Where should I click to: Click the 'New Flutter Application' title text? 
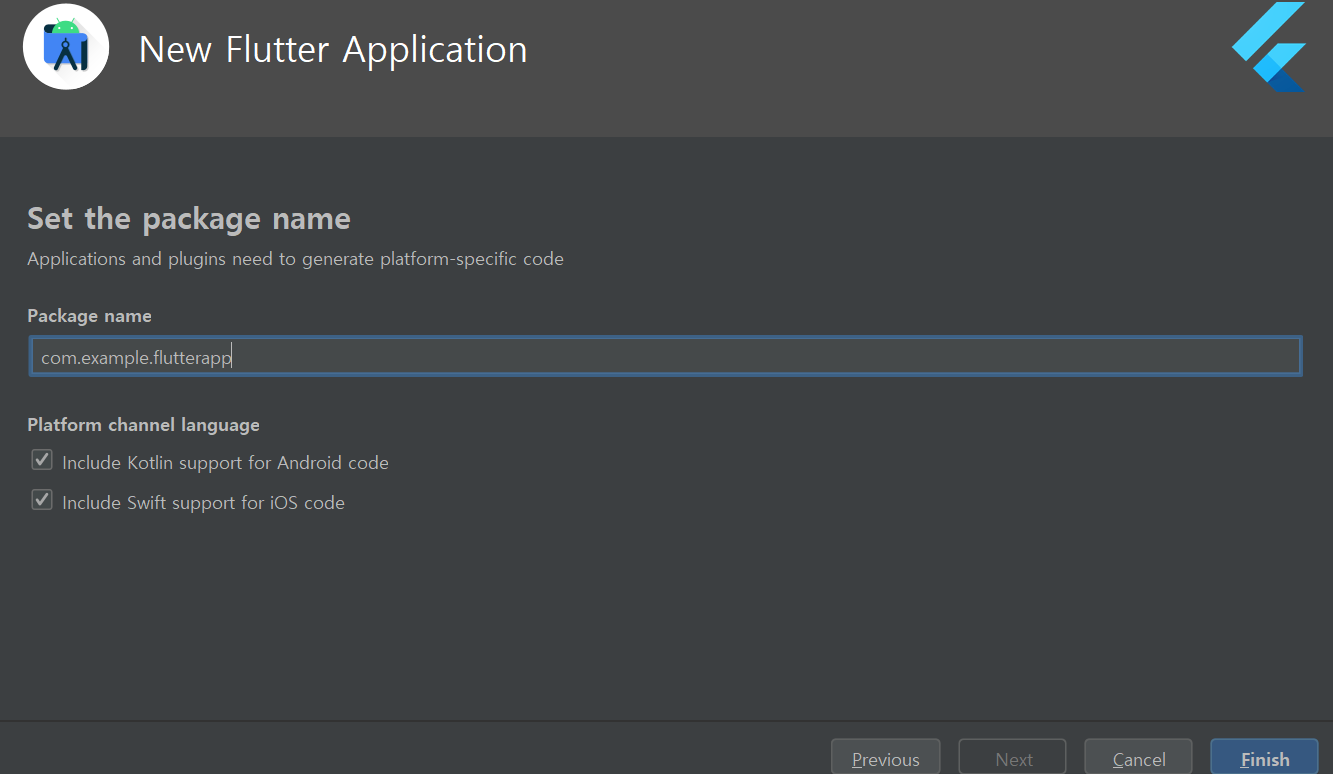point(333,49)
